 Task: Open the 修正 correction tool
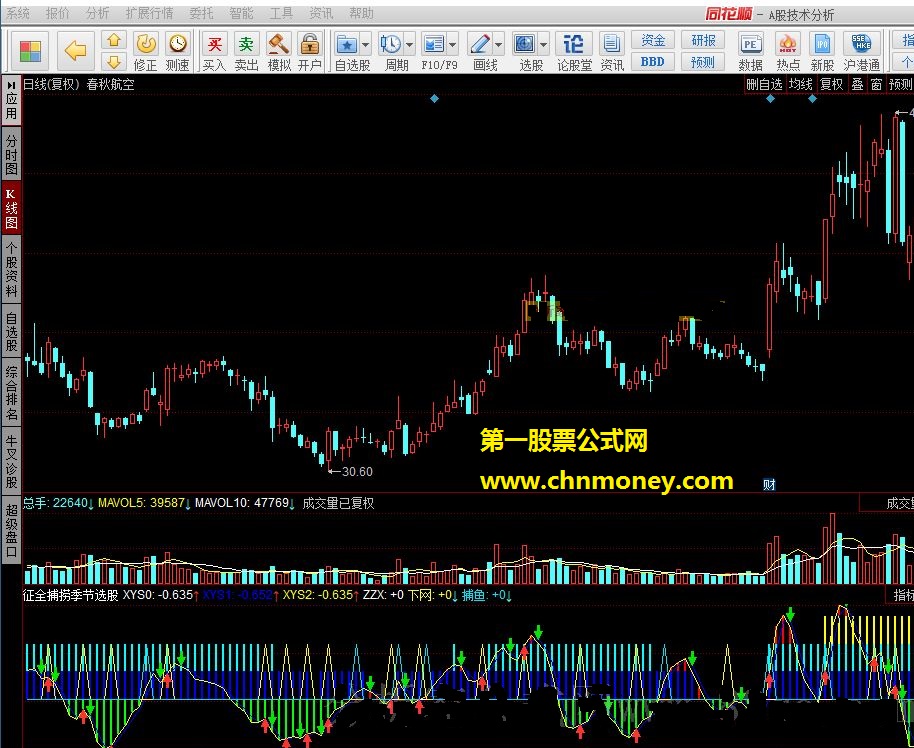point(146,51)
